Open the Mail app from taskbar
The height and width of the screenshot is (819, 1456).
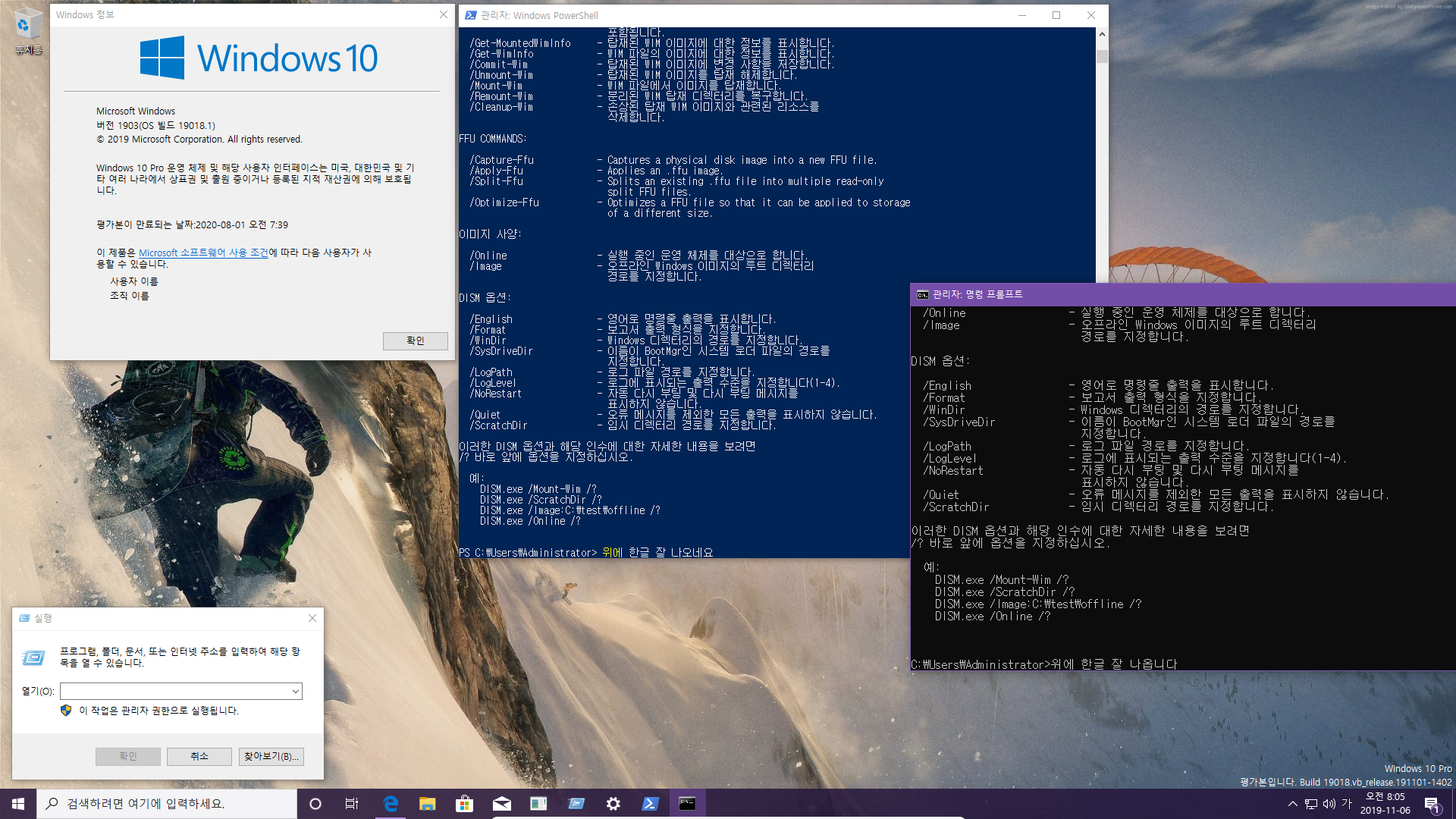501,804
